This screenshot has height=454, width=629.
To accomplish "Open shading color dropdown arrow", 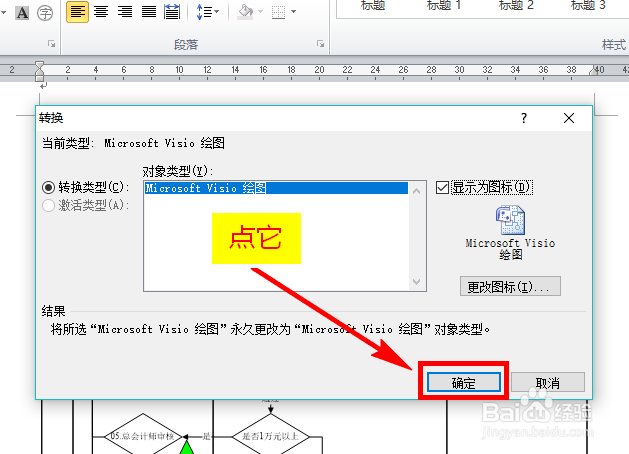I will tap(260, 12).
